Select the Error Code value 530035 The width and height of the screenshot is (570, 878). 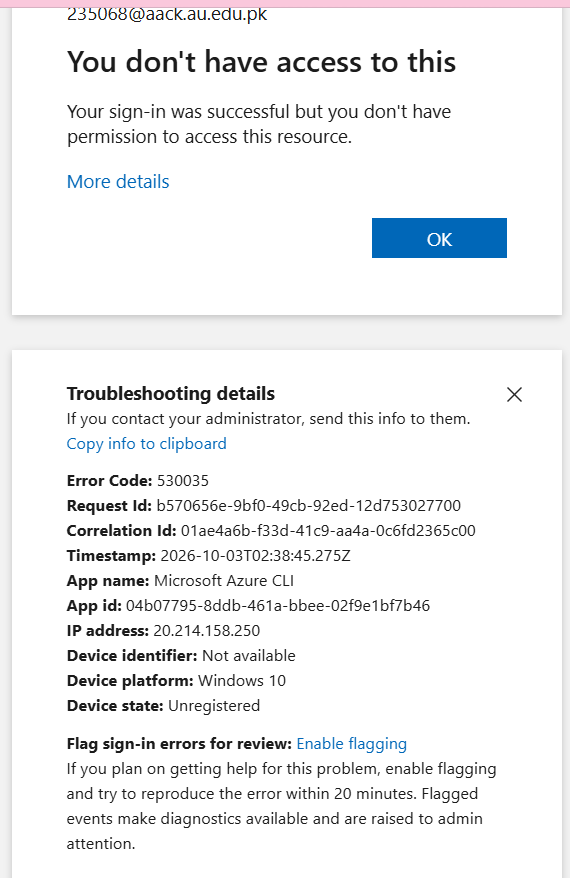183,480
